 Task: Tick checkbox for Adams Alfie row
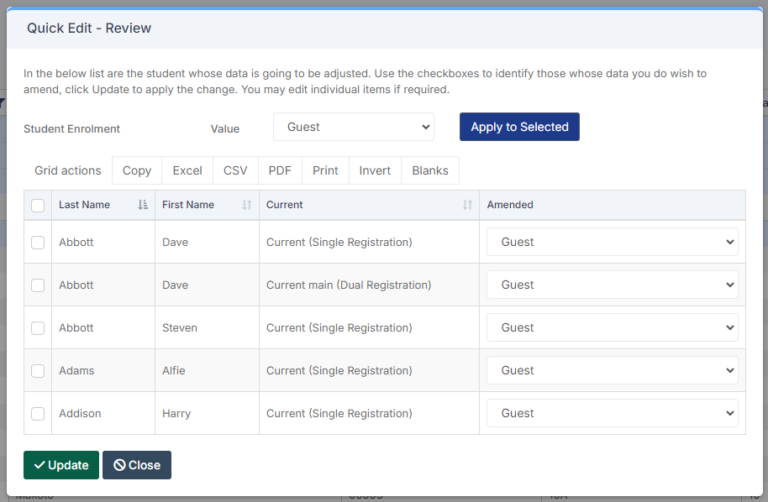click(x=38, y=371)
